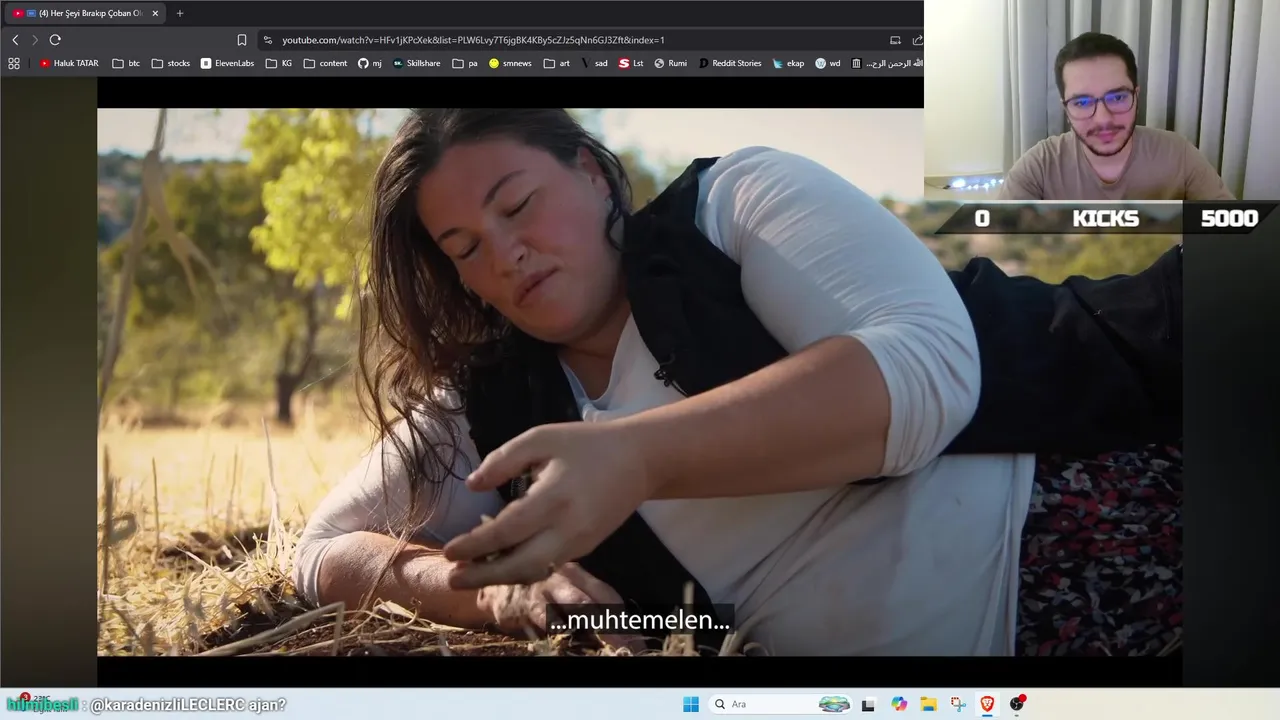This screenshot has height=720, width=1280.
Task: Open the content bookmark folder
Action: [x=326, y=63]
